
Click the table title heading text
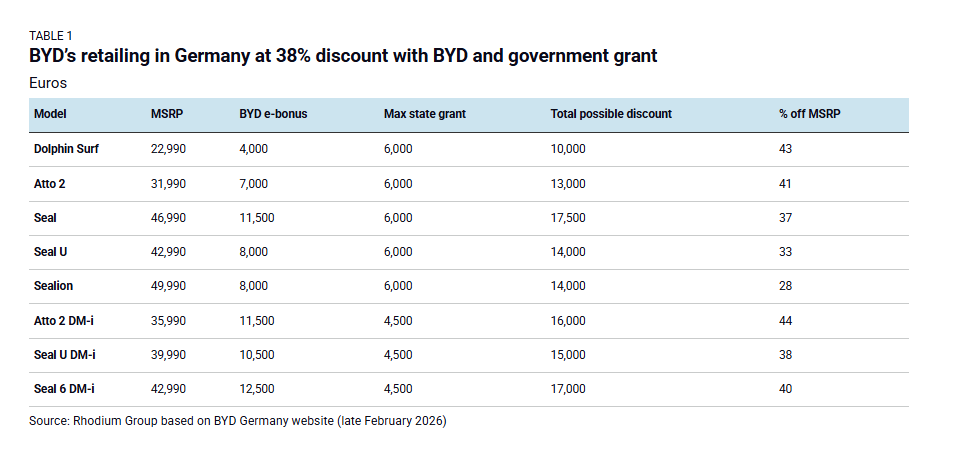(x=343, y=56)
